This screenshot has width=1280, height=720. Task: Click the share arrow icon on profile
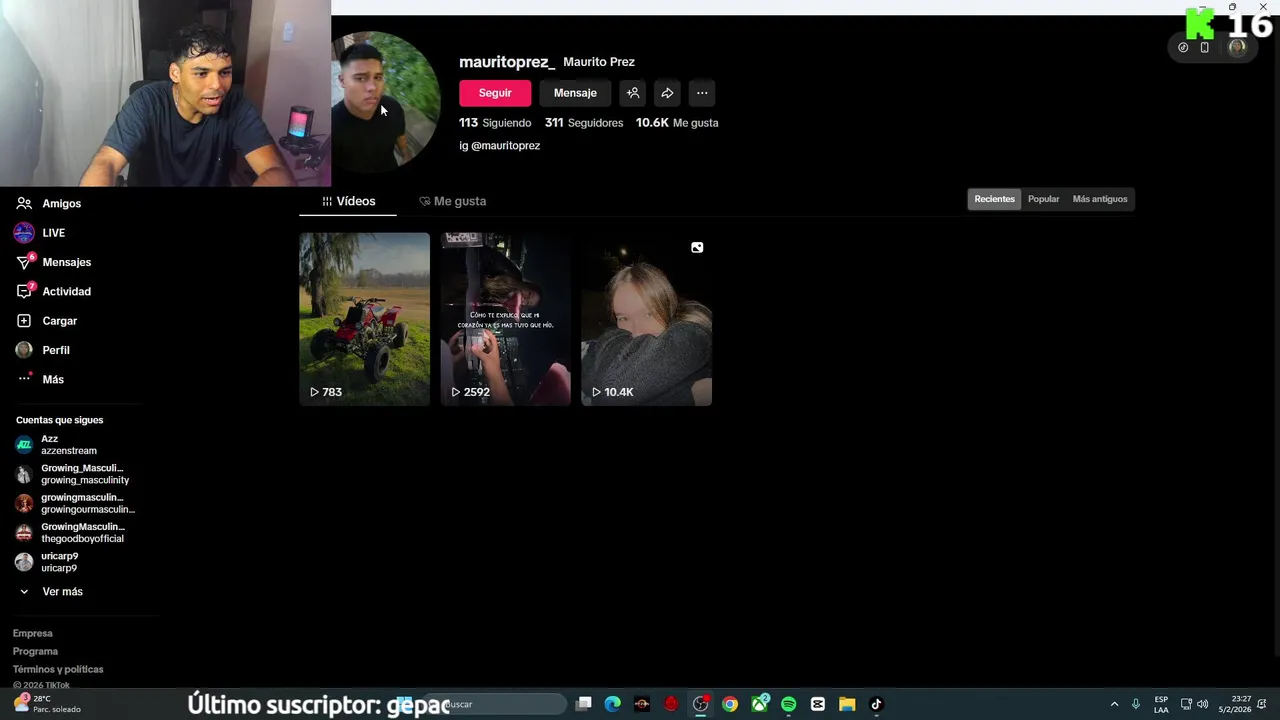[667, 93]
